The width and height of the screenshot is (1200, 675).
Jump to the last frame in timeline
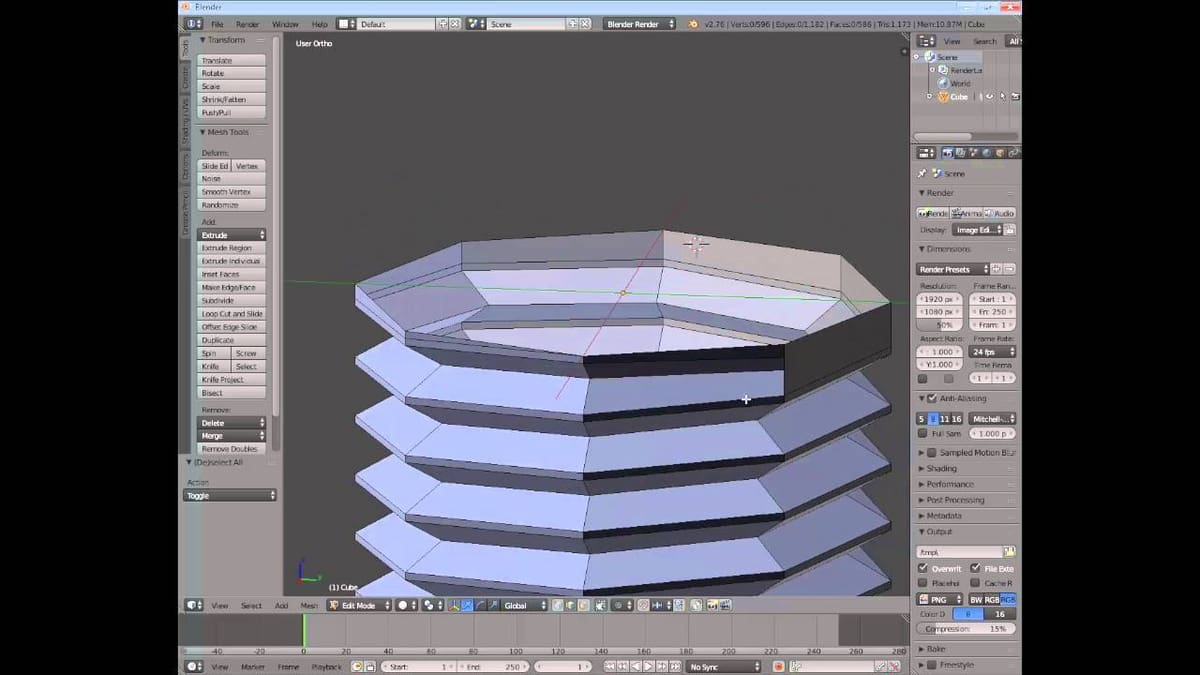click(x=674, y=666)
